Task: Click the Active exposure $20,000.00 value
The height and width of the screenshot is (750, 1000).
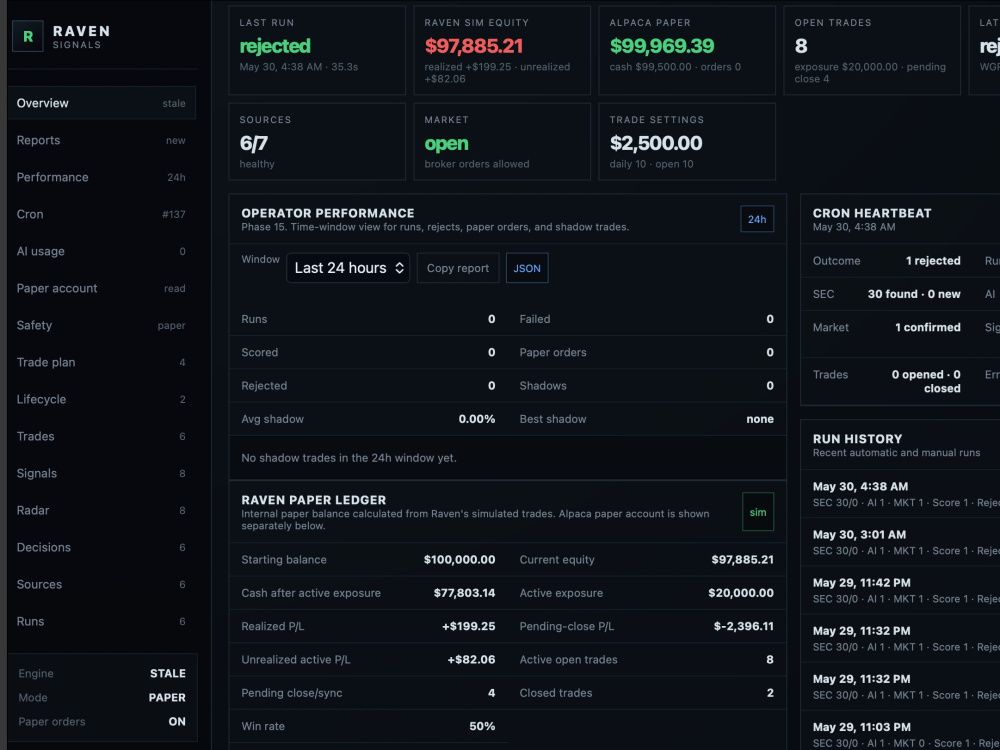Action: 741,593
